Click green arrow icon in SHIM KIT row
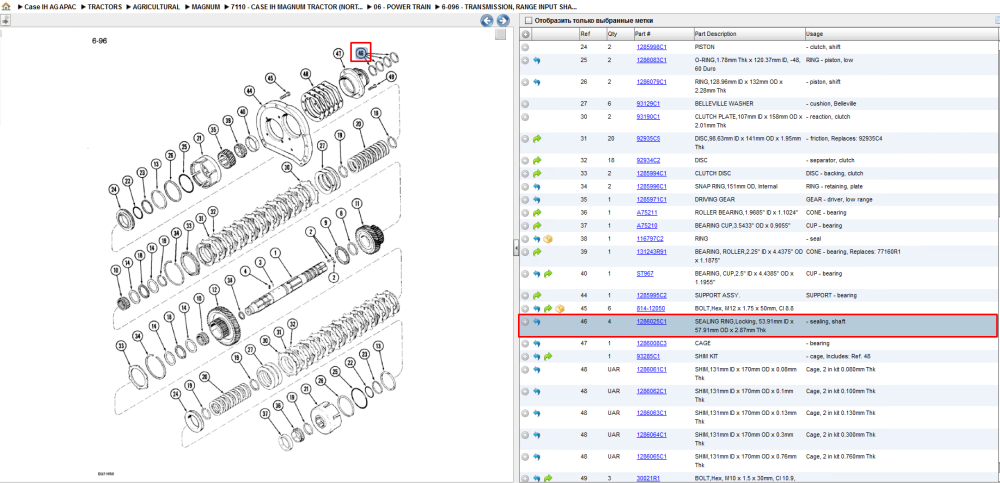Viewport: 1000px width, 483px height. (548, 357)
